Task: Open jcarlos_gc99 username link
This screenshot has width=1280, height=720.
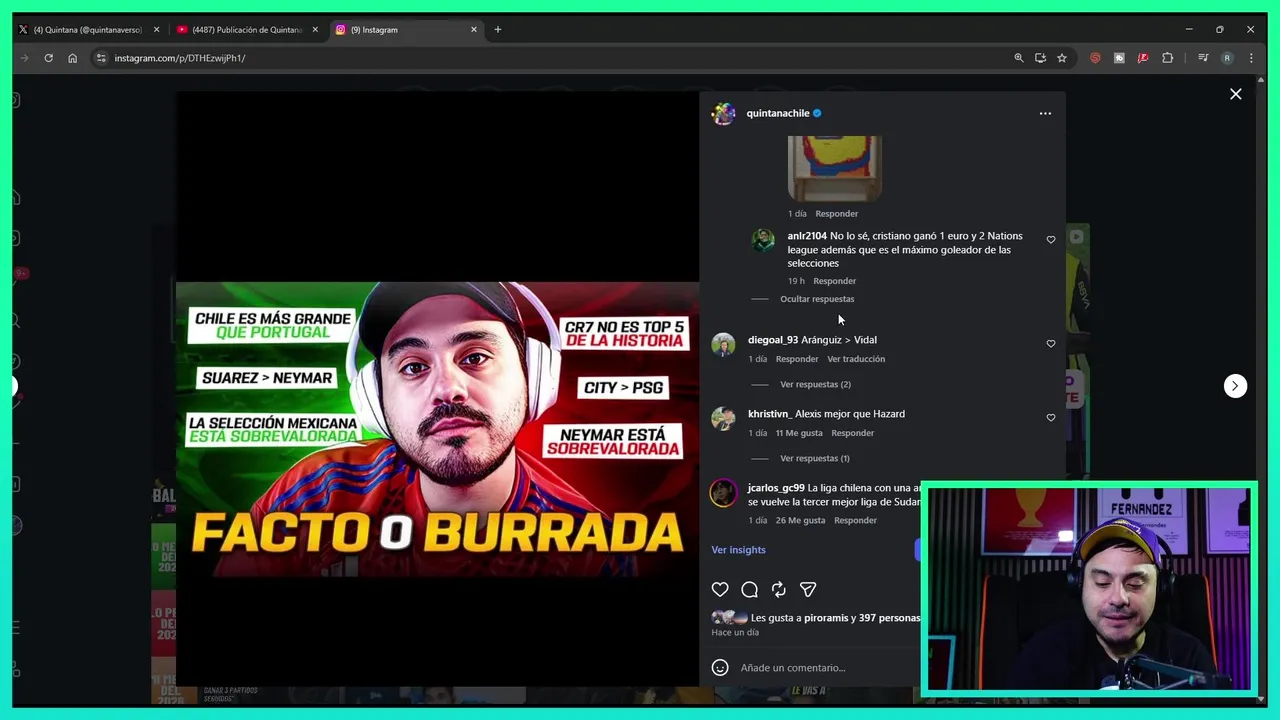Action: pos(776,488)
